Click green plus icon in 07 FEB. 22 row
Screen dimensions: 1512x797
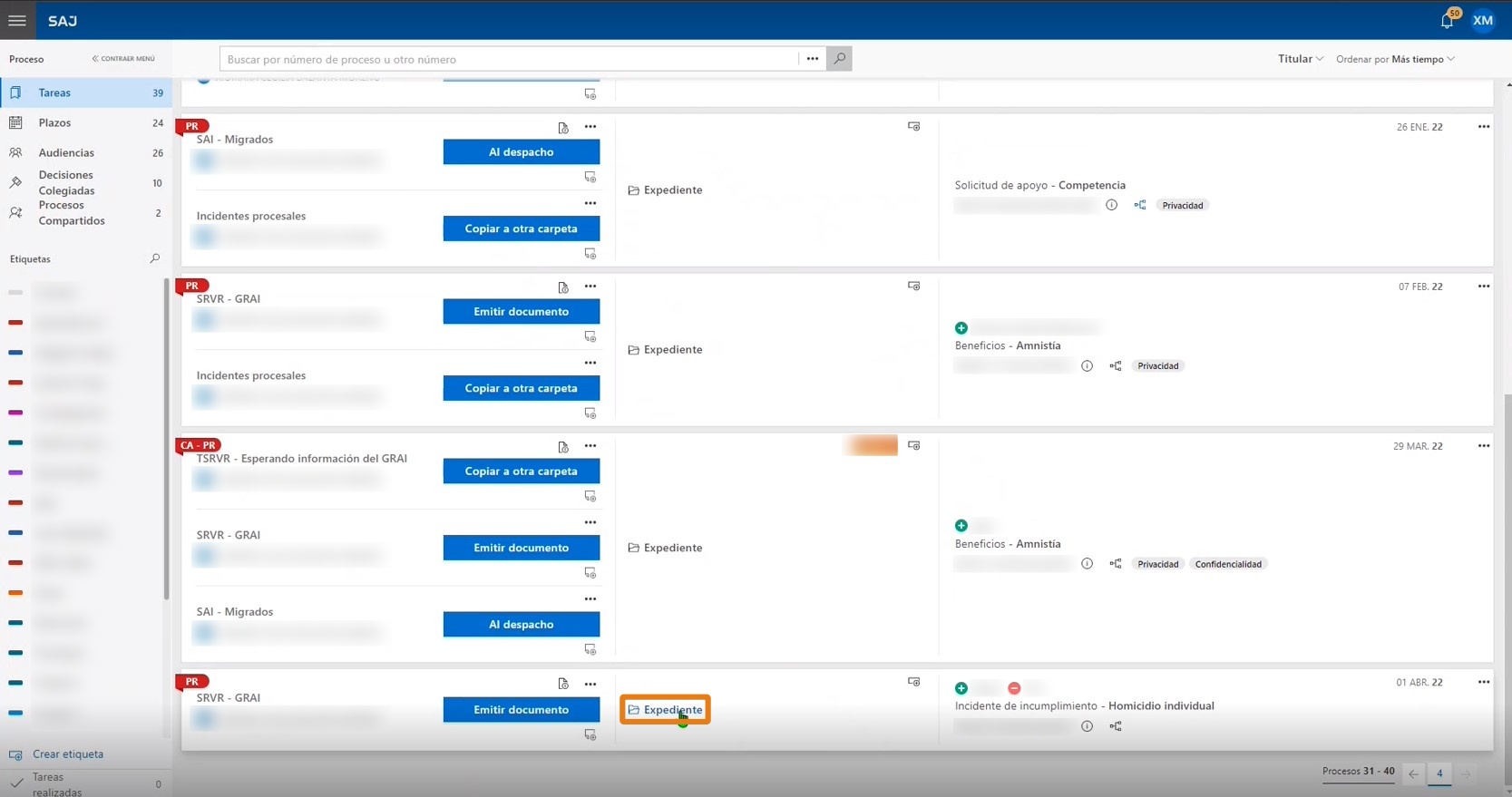961,328
